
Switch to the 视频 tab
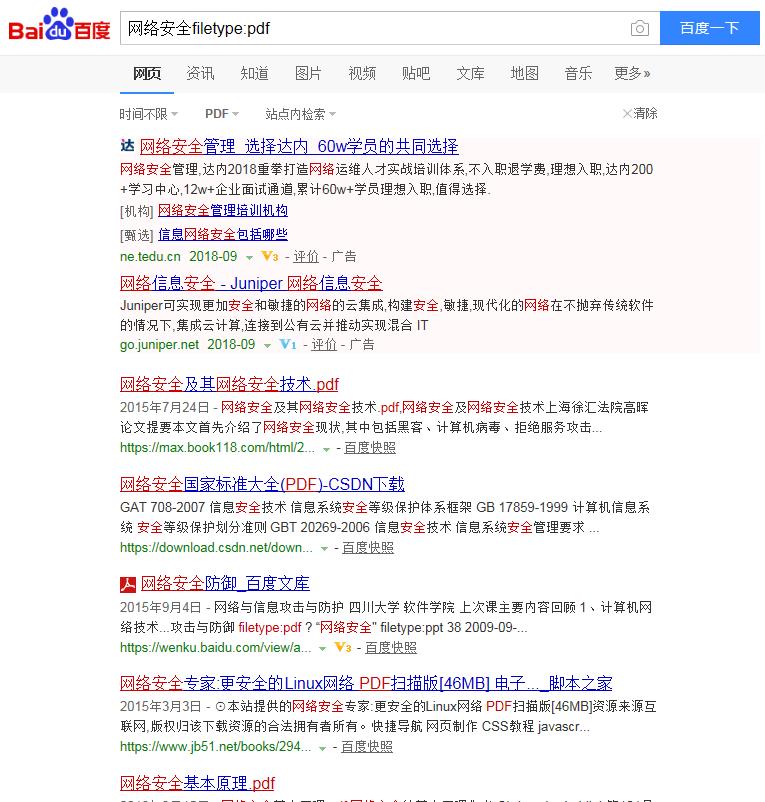(362, 74)
